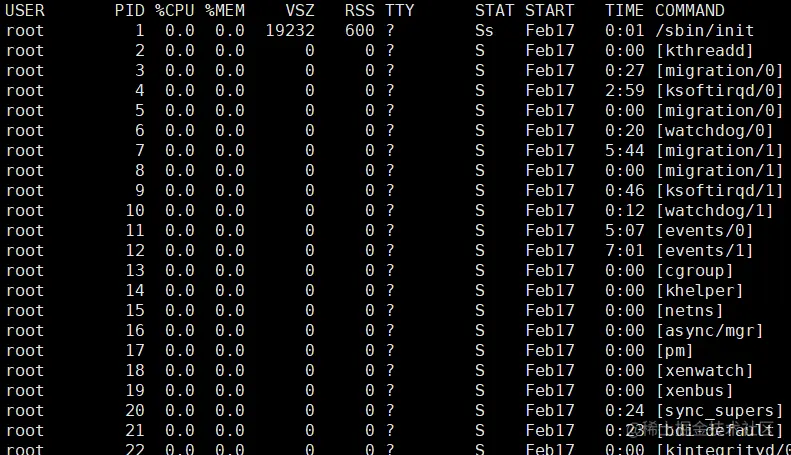Click PID 21 in the process list
The height and width of the screenshot is (455, 791).
pyautogui.click(x=135, y=430)
